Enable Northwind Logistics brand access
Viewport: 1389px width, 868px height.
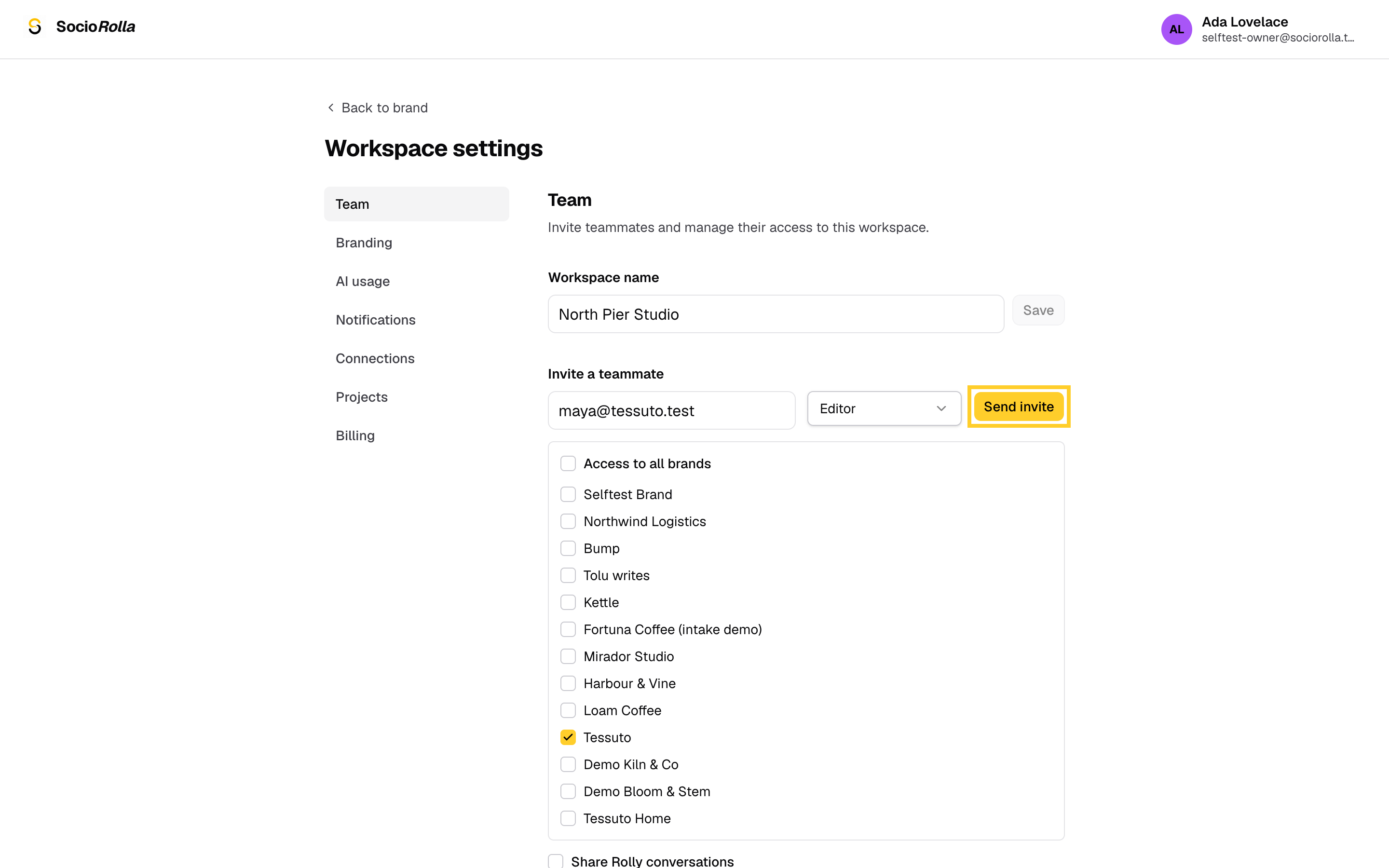pyautogui.click(x=568, y=521)
